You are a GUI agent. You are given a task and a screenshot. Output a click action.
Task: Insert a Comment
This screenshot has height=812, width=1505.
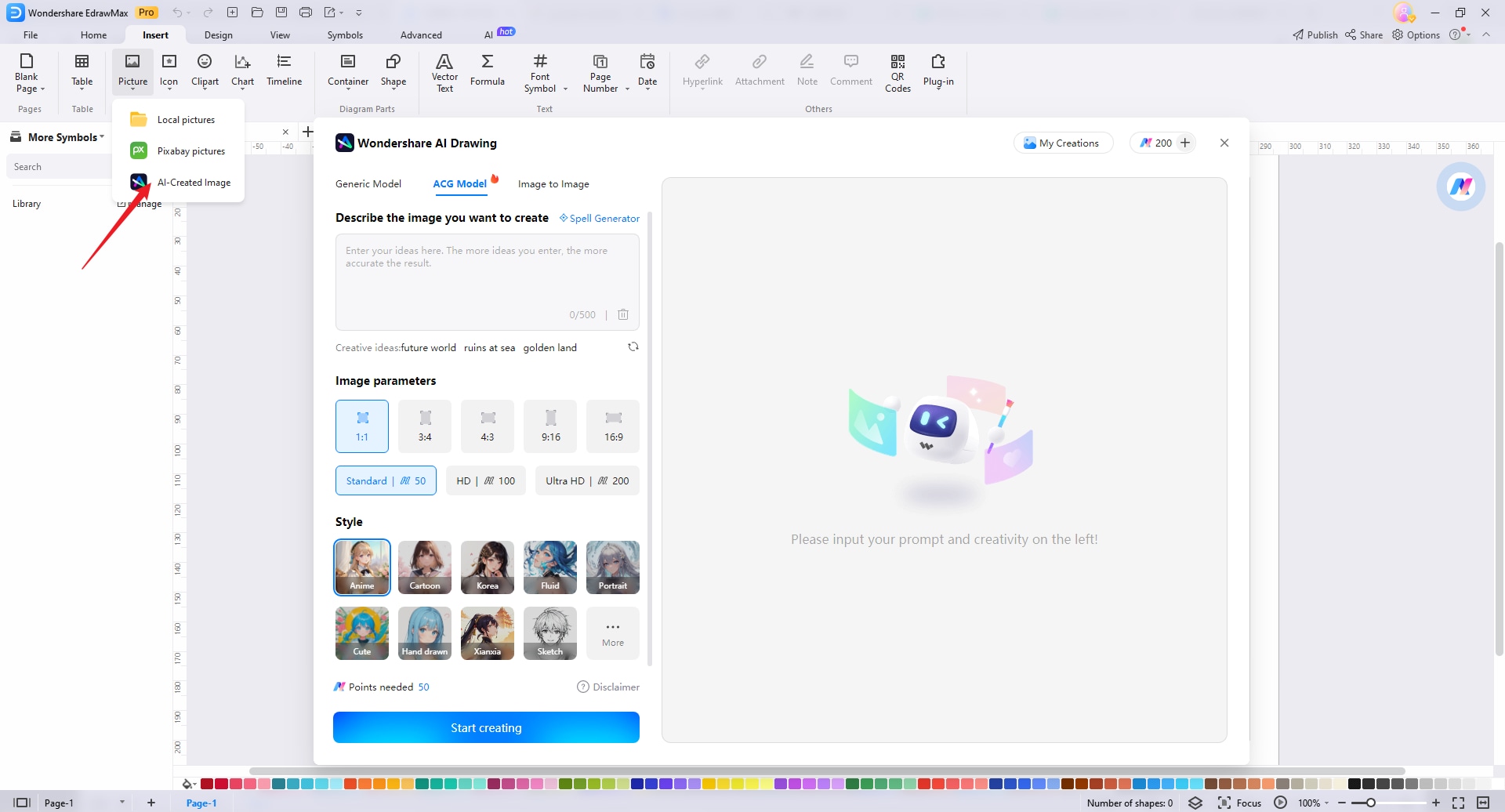point(851,71)
